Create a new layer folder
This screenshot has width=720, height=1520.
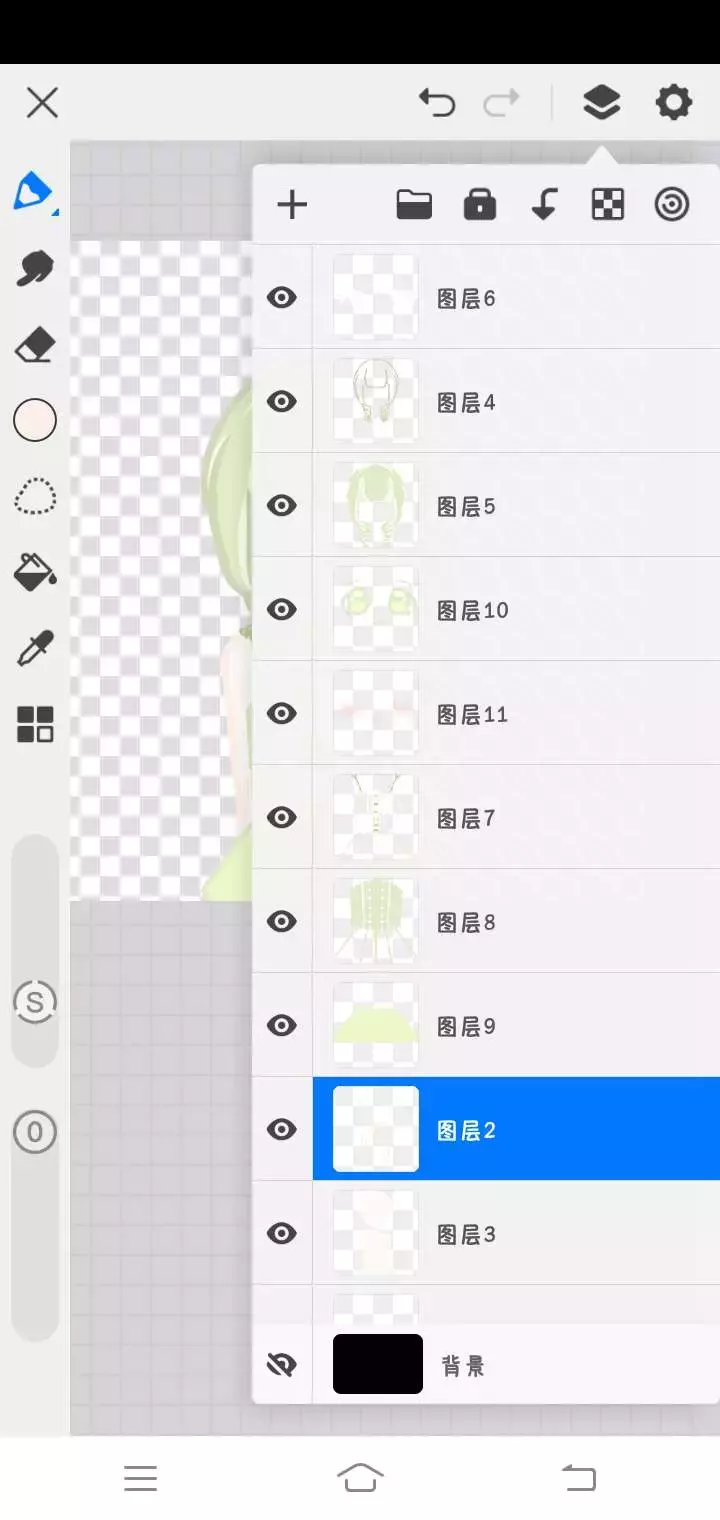pyautogui.click(x=414, y=205)
